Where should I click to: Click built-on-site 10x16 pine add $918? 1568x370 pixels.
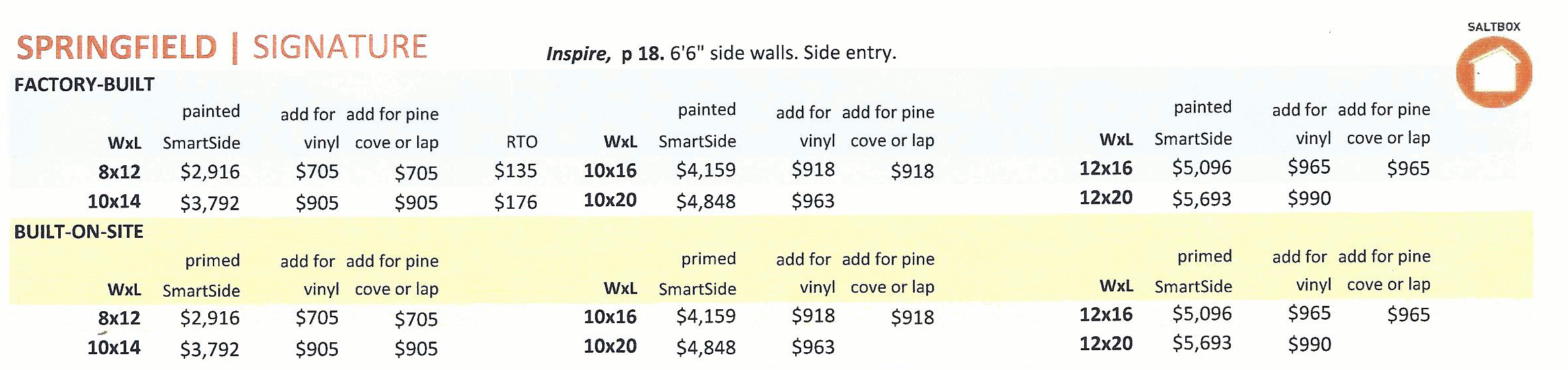(912, 317)
